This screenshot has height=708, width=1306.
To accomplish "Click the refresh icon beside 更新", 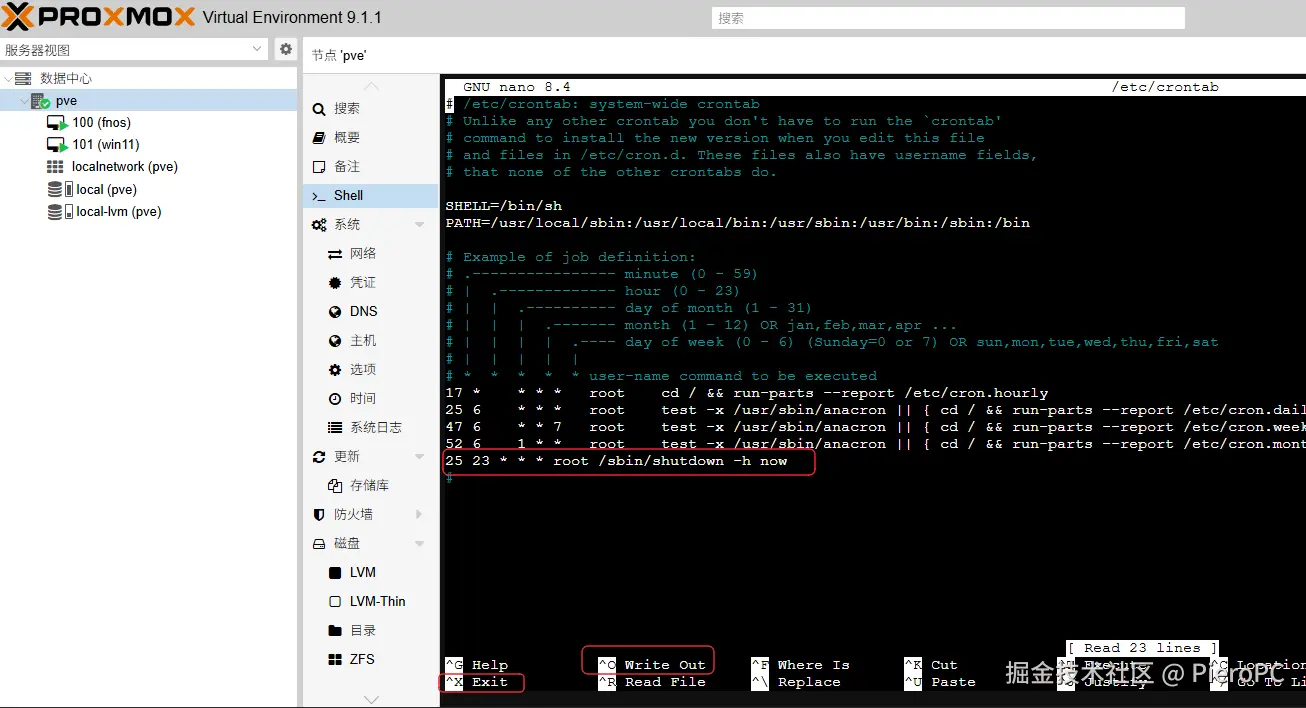I will pos(319,457).
